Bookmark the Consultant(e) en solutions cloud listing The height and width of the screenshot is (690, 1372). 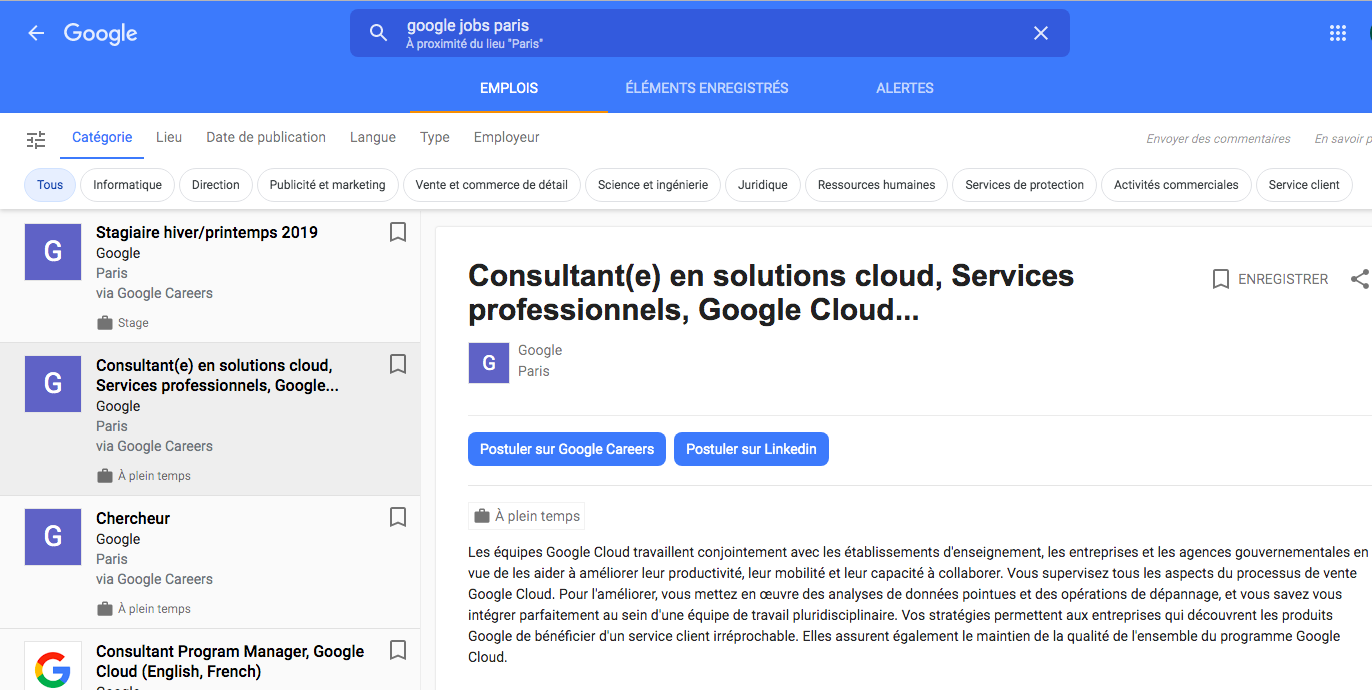pyautogui.click(x=398, y=364)
